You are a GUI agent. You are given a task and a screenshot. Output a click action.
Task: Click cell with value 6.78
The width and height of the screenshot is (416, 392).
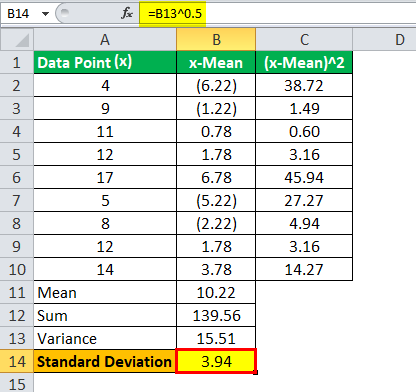[x=216, y=177]
